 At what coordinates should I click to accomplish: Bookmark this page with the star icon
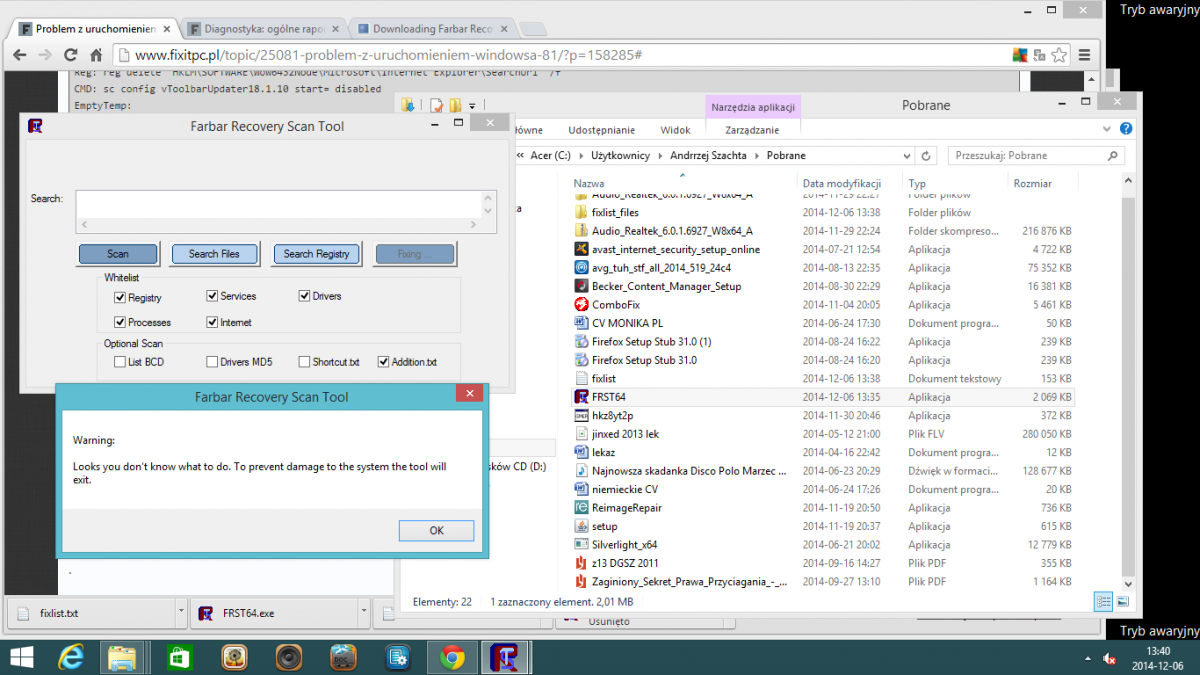click(x=1060, y=55)
